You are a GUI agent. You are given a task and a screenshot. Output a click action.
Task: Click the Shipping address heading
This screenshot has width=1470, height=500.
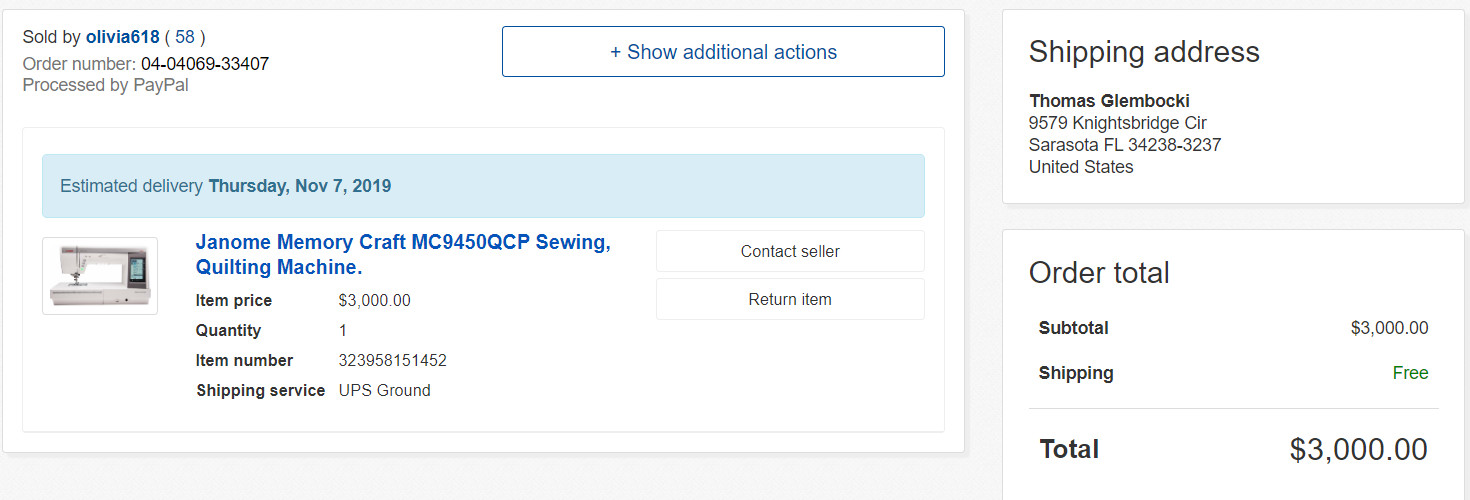[x=1144, y=52]
